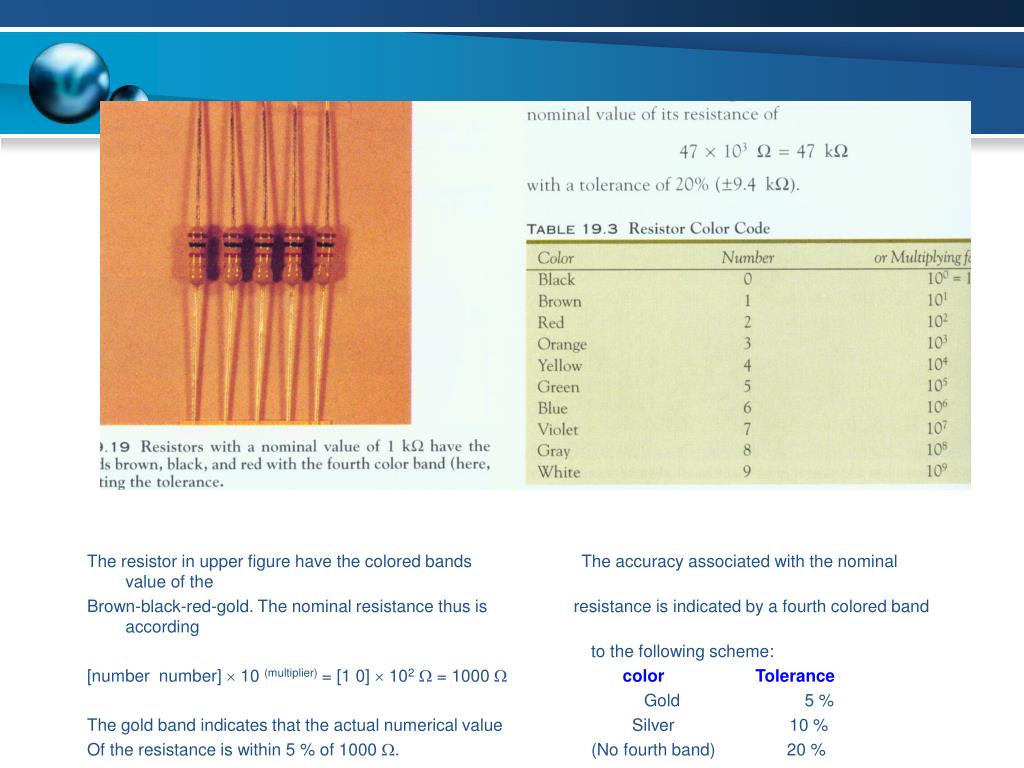Click 'The gold band indicates' sentence
The image size is (1024, 768).
pos(295,726)
